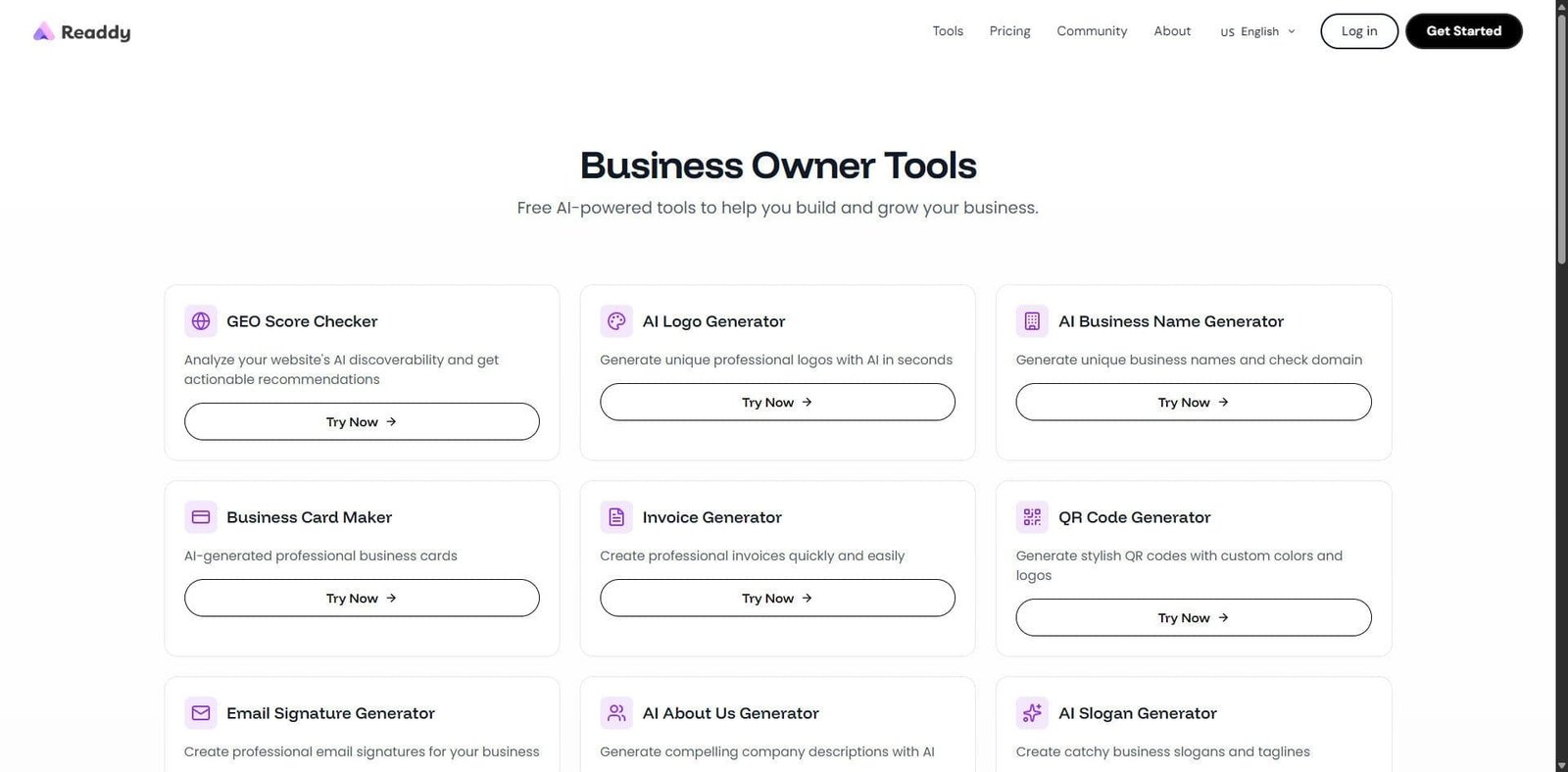Try Now for GEO Score Checker
Viewport: 1568px width, 772px height.
coord(362,421)
